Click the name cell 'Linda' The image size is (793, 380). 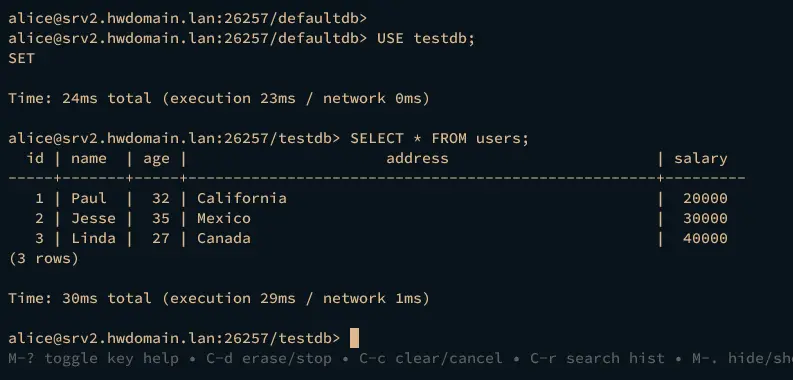[93, 238]
